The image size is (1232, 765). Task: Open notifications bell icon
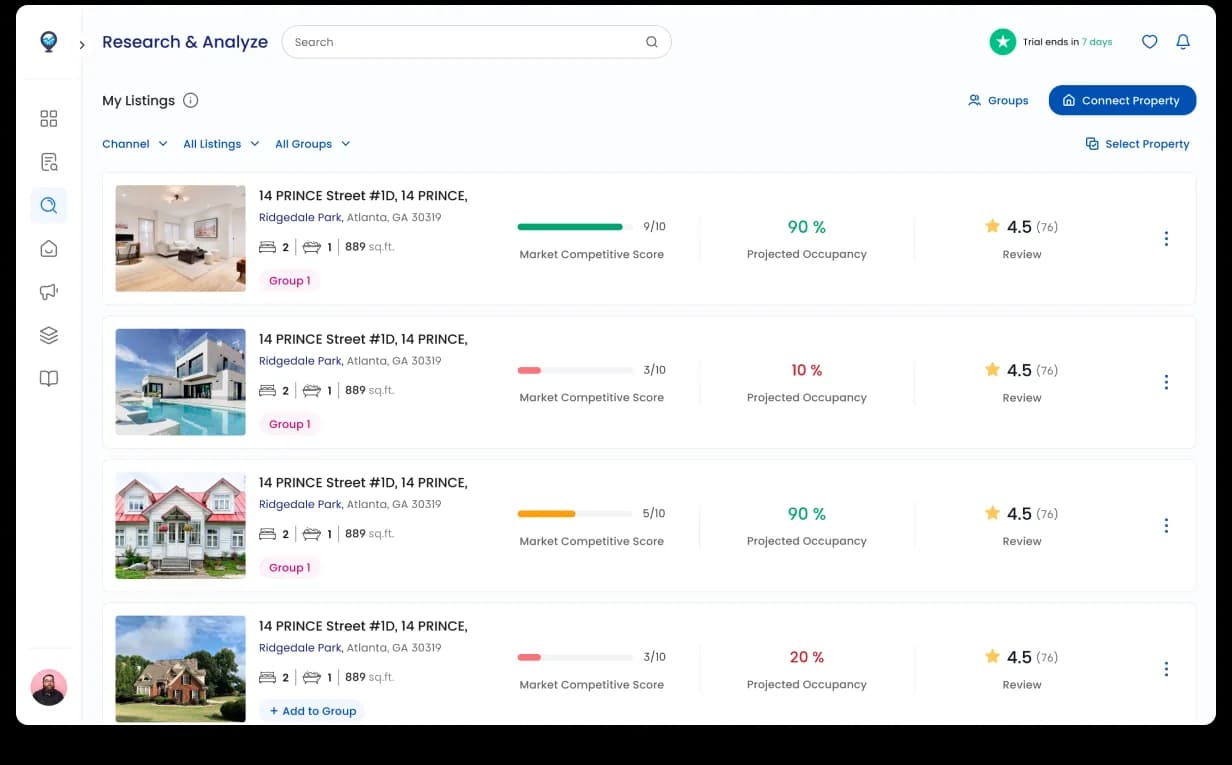[x=1183, y=42]
